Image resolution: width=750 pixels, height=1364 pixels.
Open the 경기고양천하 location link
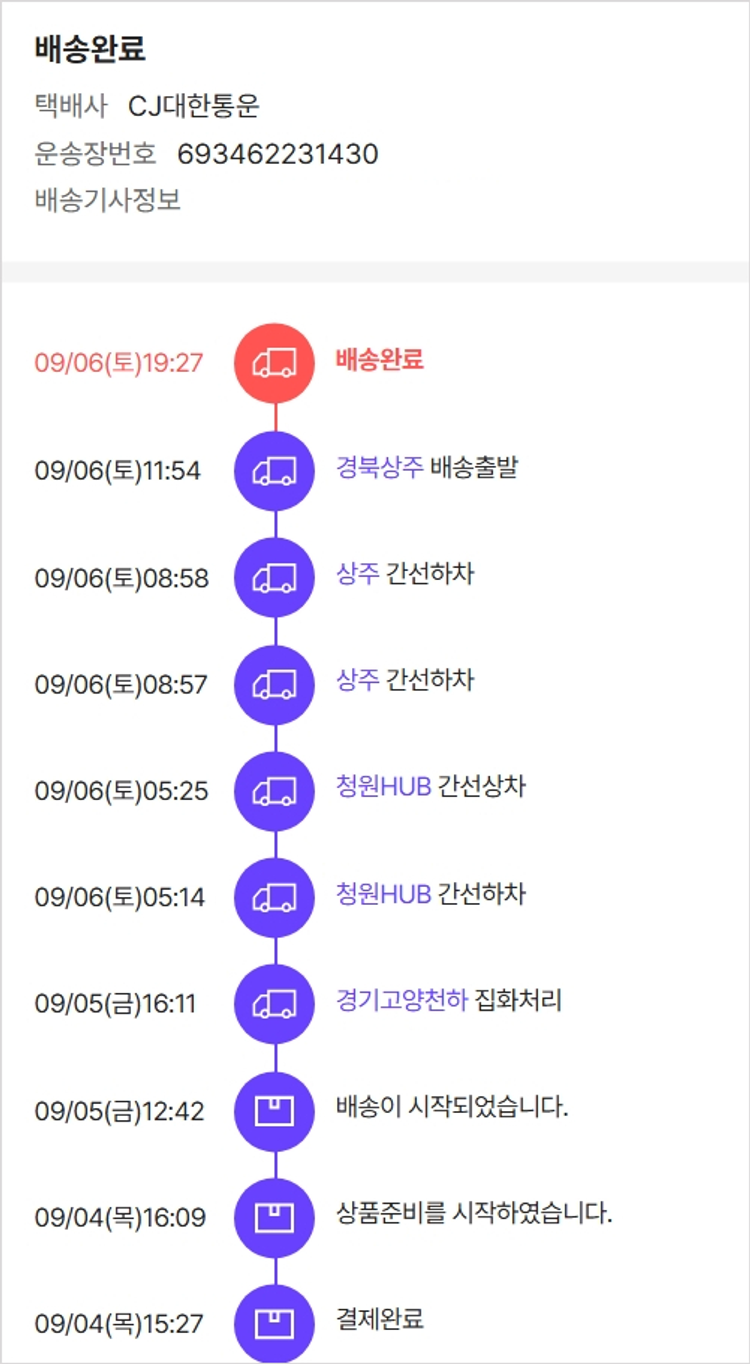tap(402, 1000)
